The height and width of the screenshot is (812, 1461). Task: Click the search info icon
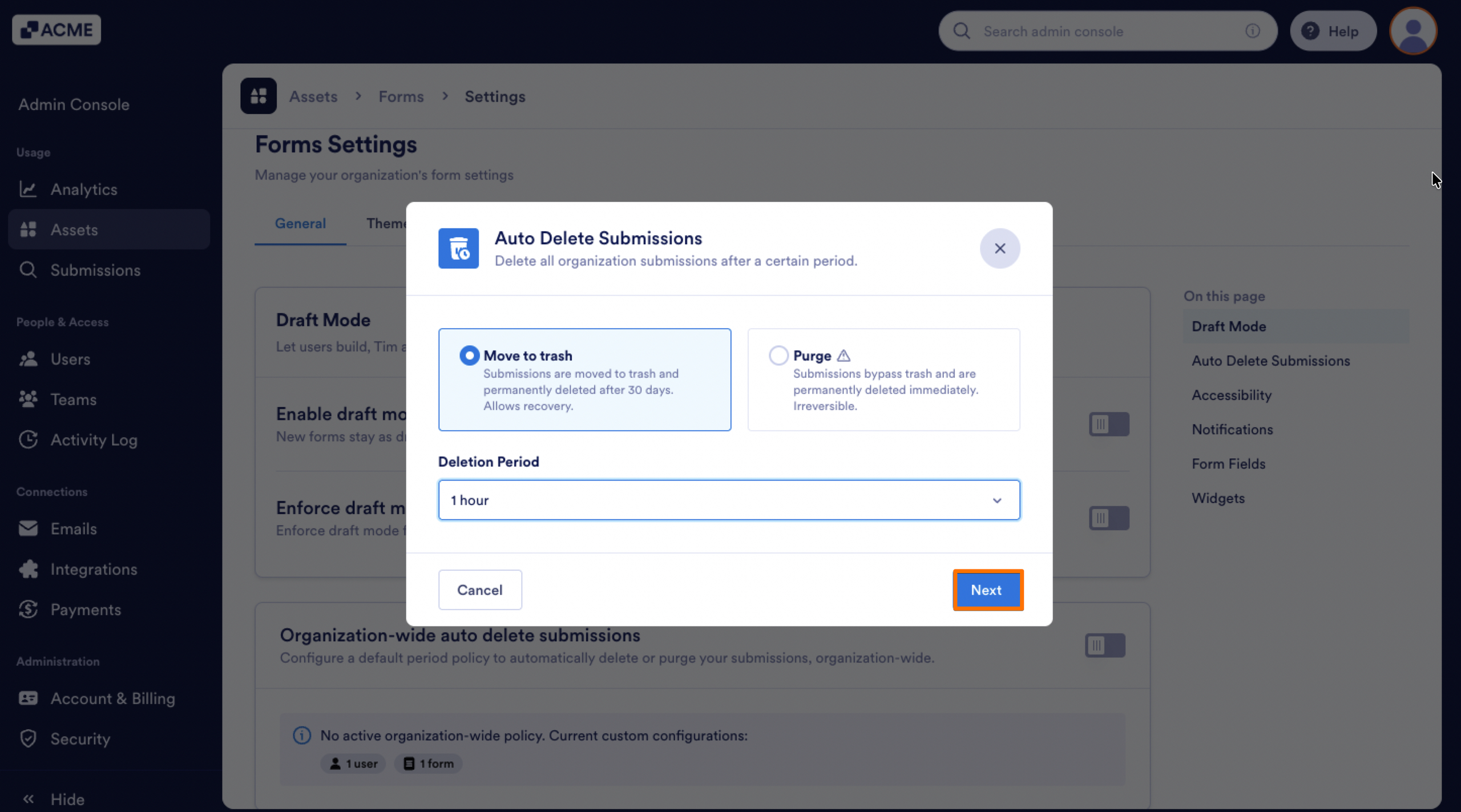point(1253,31)
